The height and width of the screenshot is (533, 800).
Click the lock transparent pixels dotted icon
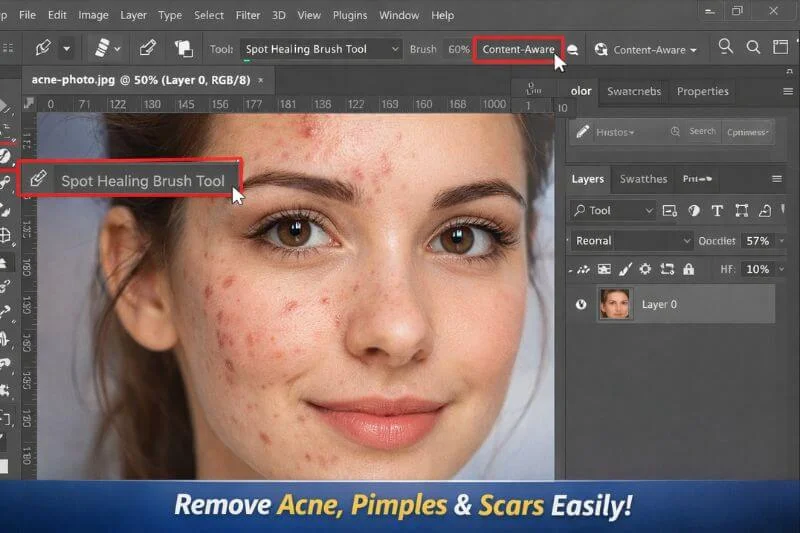[583, 269]
